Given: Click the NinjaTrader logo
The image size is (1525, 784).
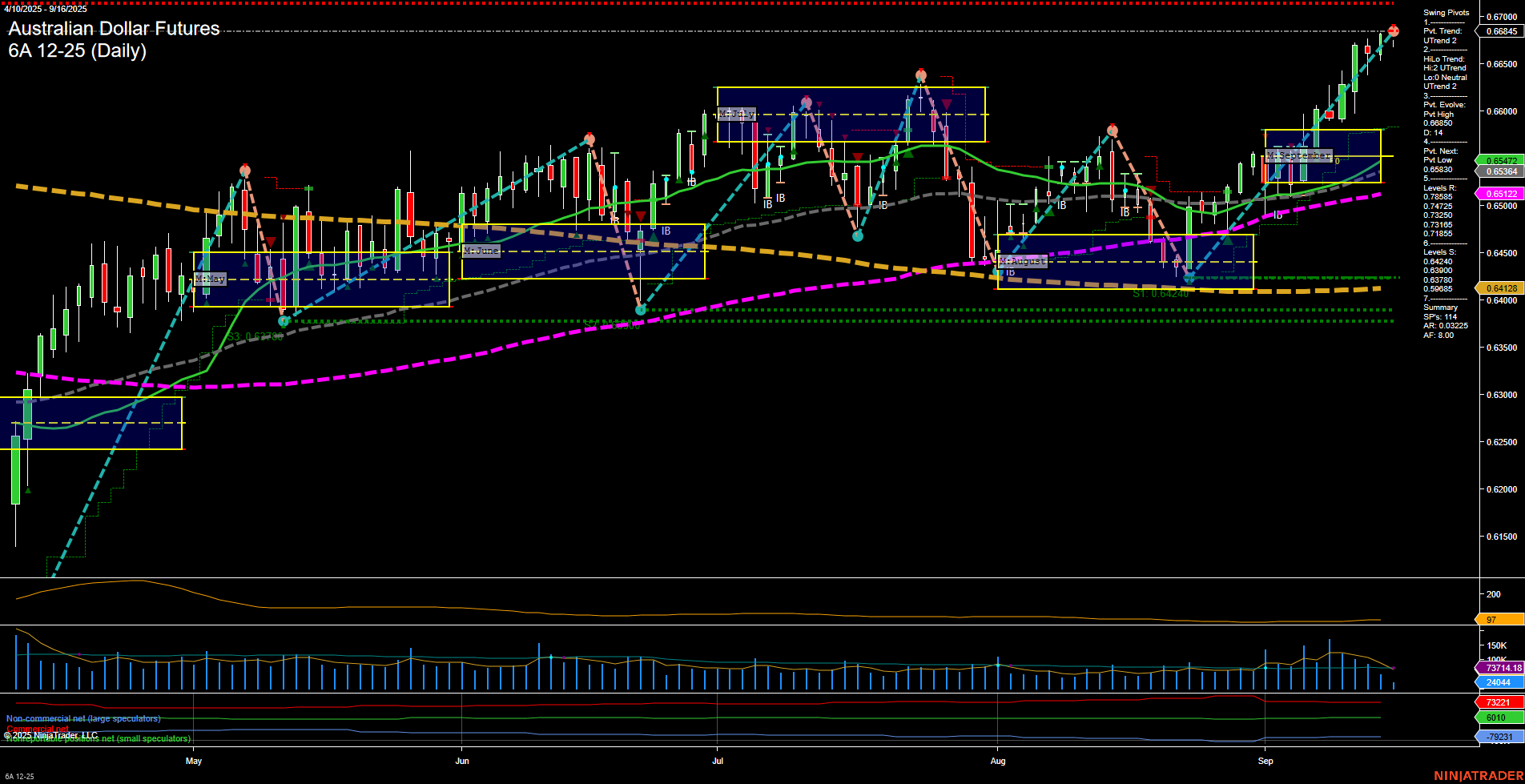Looking at the screenshot, I should (1478, 775).
